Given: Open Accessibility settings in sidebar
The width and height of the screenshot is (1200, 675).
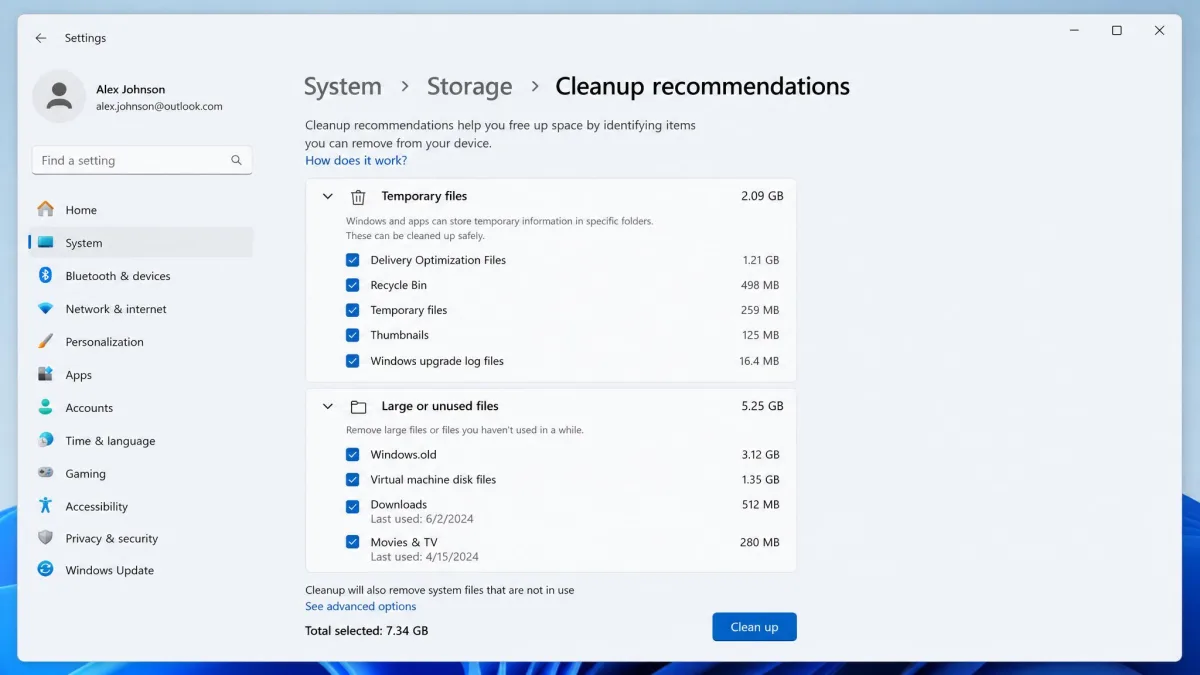Looking at the screenshot, I should coord(141,506).
